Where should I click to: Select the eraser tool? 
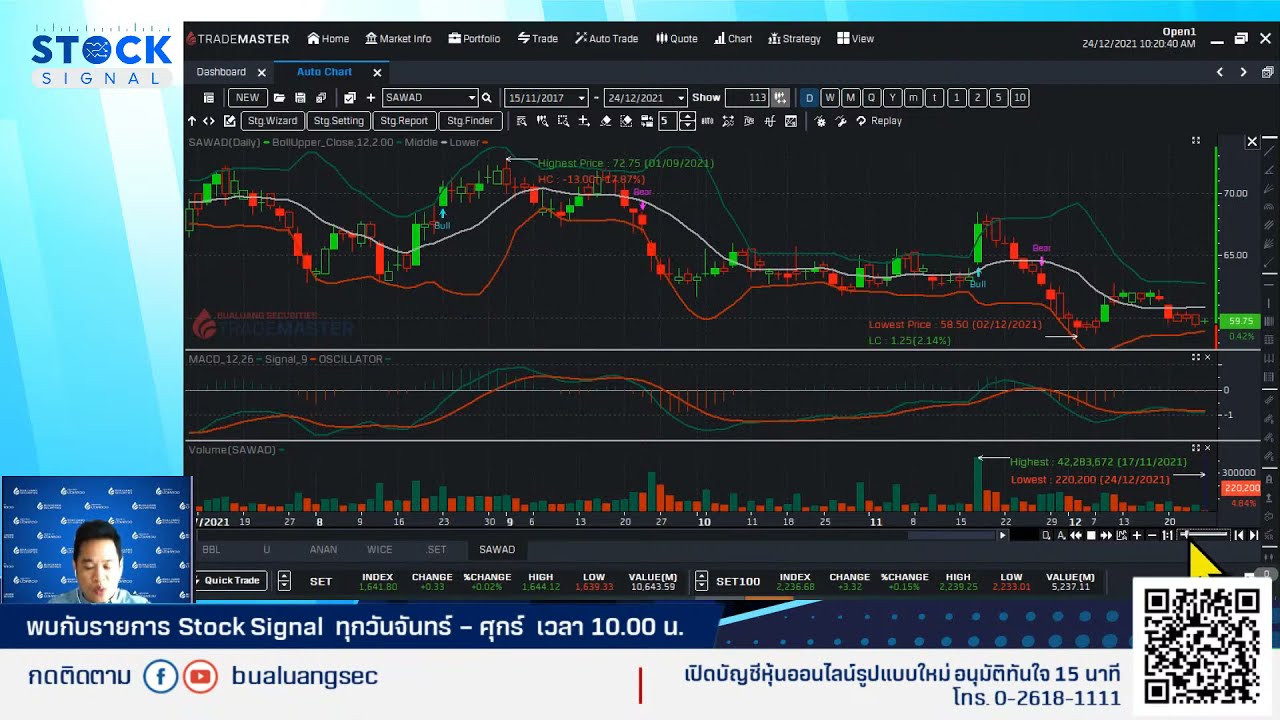[605, 121]
